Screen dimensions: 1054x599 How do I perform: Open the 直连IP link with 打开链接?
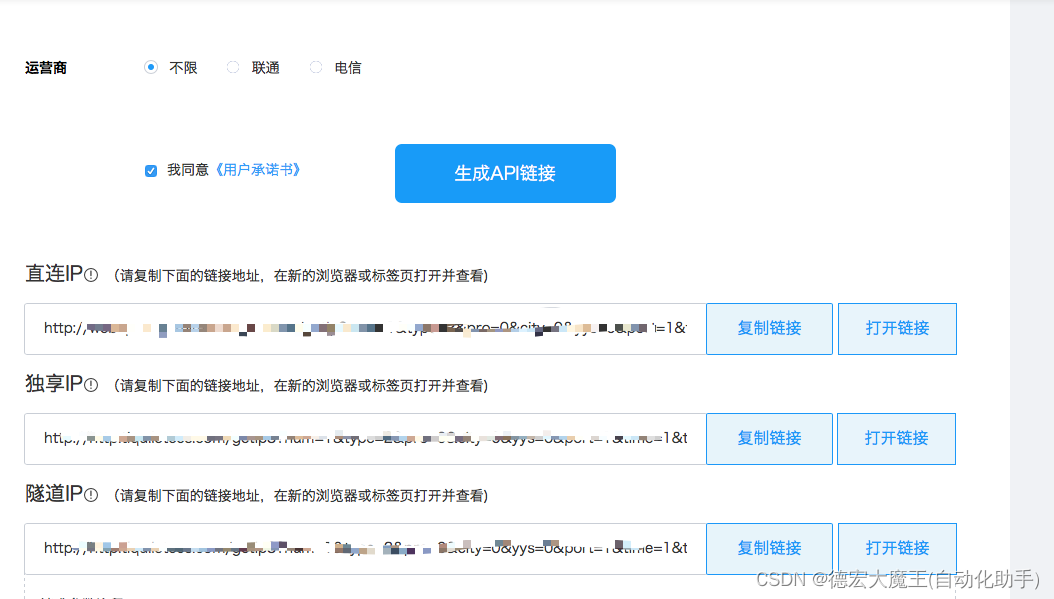[x=897, y=328]
